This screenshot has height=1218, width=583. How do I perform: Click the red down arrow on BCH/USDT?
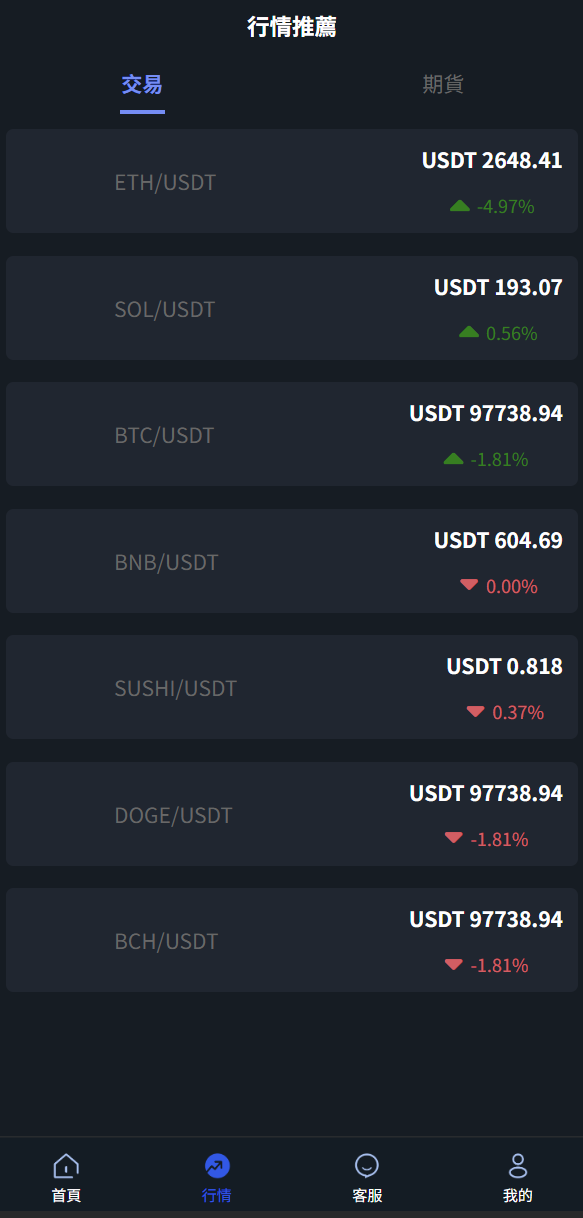(454, 965)
